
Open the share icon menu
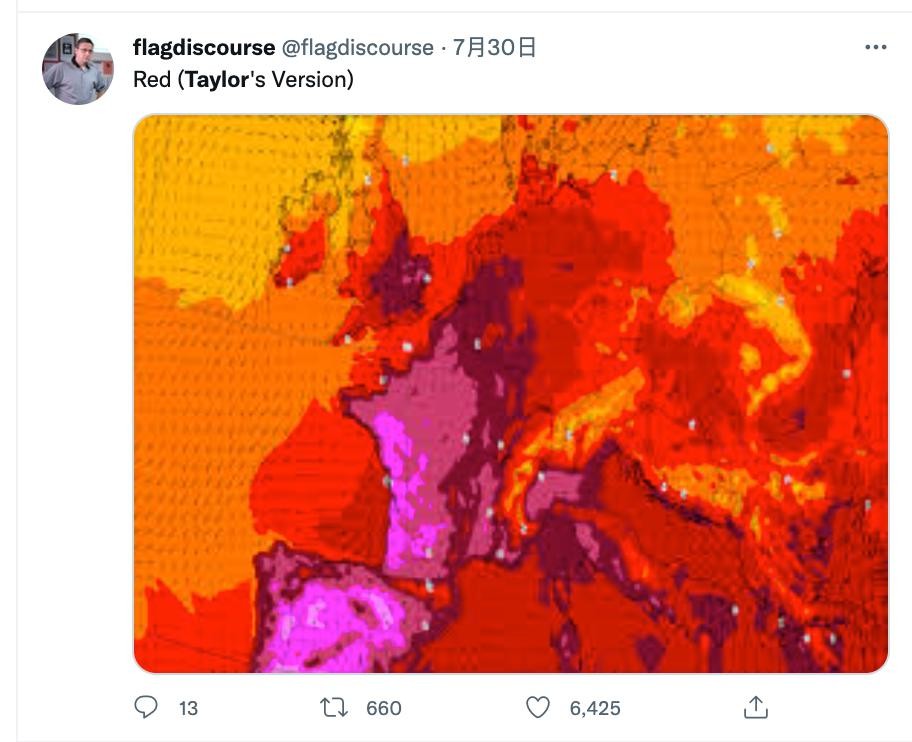click(756, 708)
